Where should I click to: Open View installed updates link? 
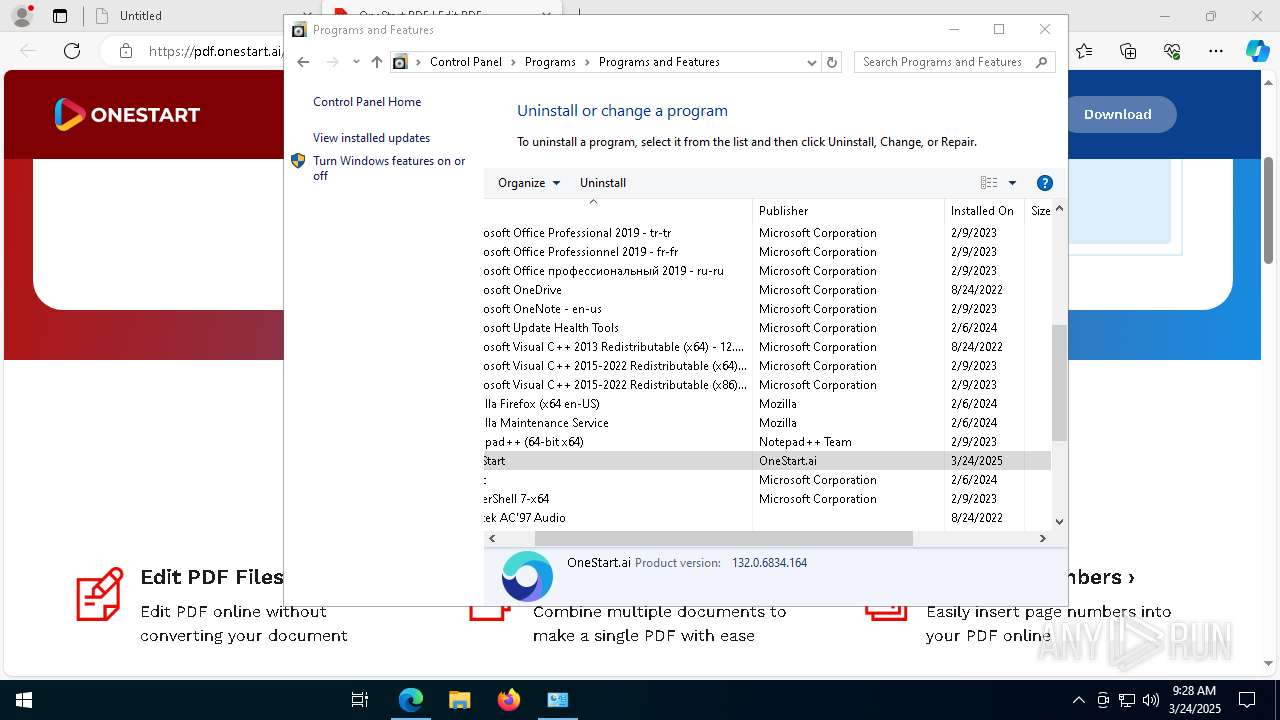pyautogui.click(x=371, y=138)
